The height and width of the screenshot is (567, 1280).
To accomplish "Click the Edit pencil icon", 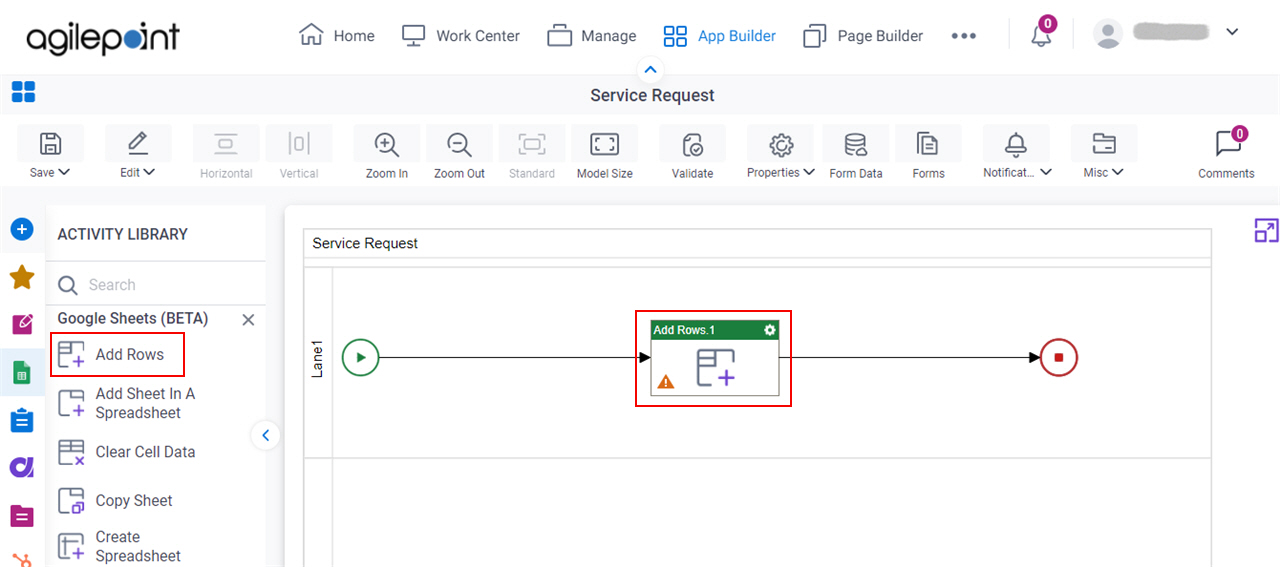I will click(x=138, y=144).
